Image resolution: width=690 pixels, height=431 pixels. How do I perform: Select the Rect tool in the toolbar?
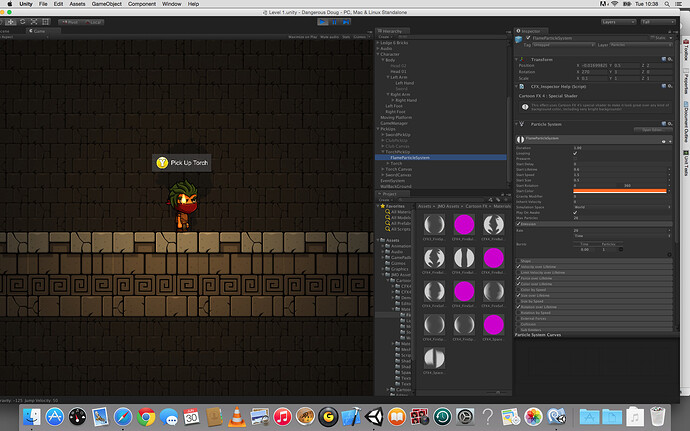coord(45,22)
